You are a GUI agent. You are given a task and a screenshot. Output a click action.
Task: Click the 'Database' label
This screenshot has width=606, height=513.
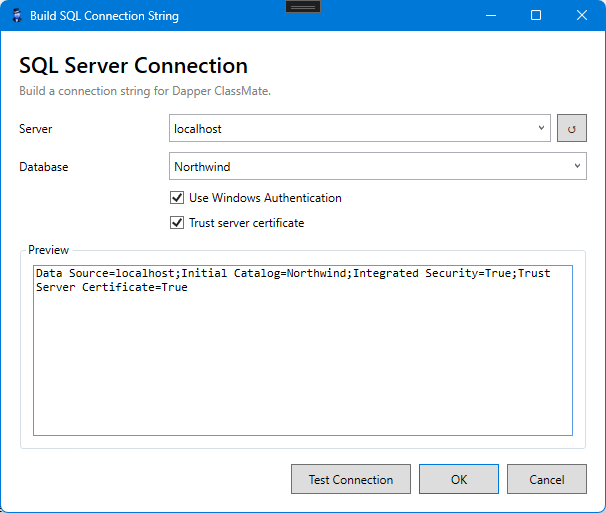coord(44,167)
